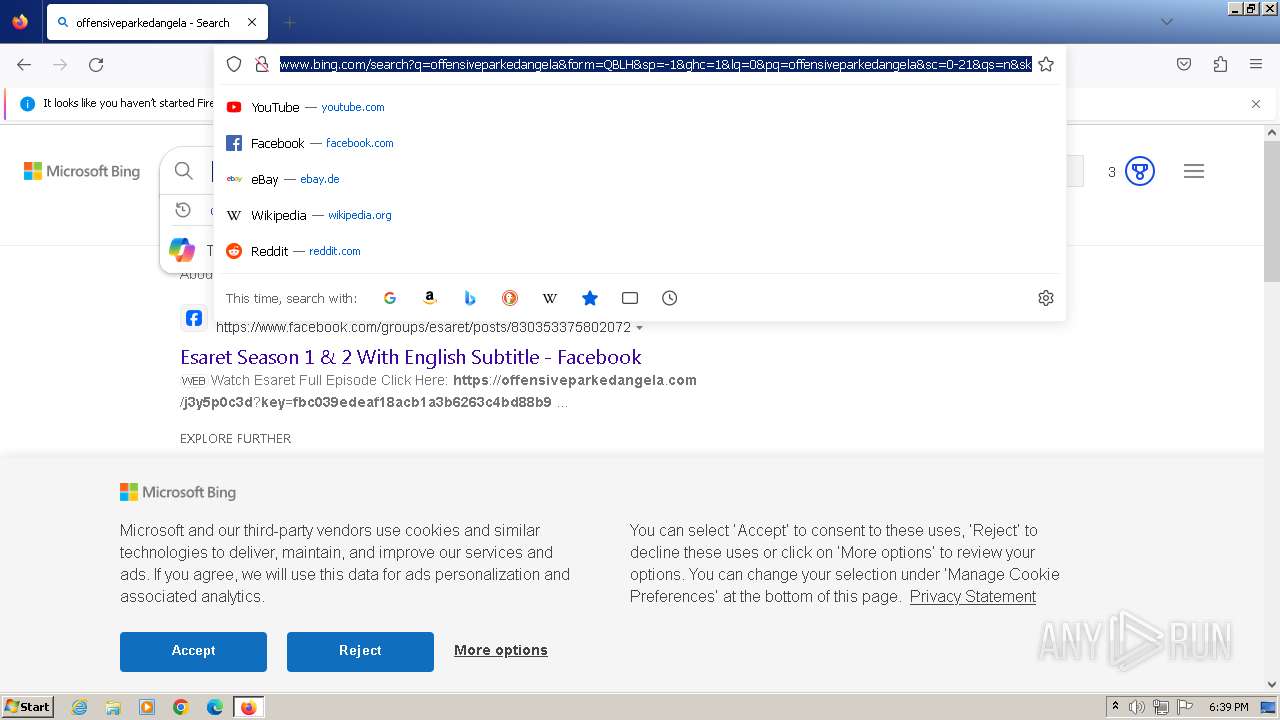Open the Save to Pocket icon
This screenshot has height=720, width=1280.
coord(1184,64)
